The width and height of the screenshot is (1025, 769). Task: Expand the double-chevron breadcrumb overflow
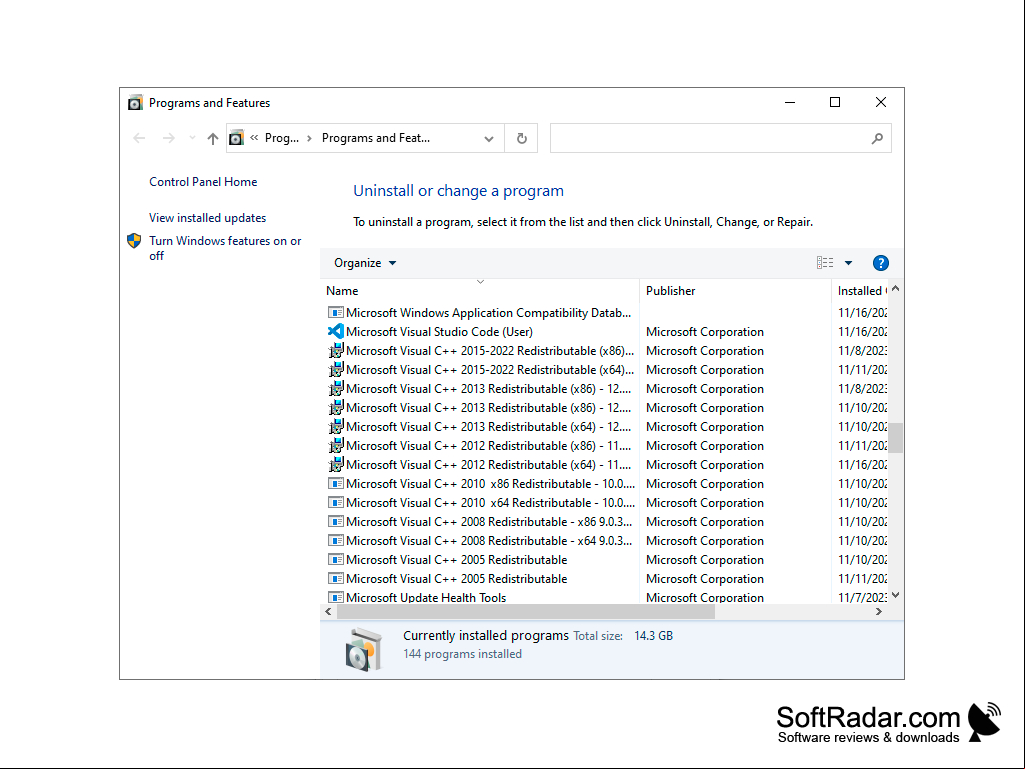click(254, 138)
